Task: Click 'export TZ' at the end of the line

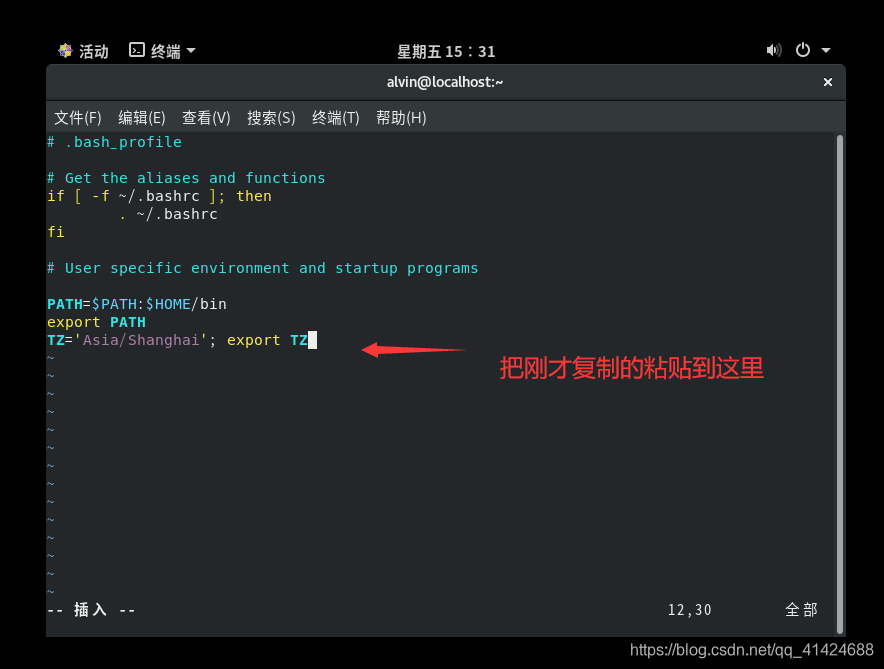Action: [267, 340]
